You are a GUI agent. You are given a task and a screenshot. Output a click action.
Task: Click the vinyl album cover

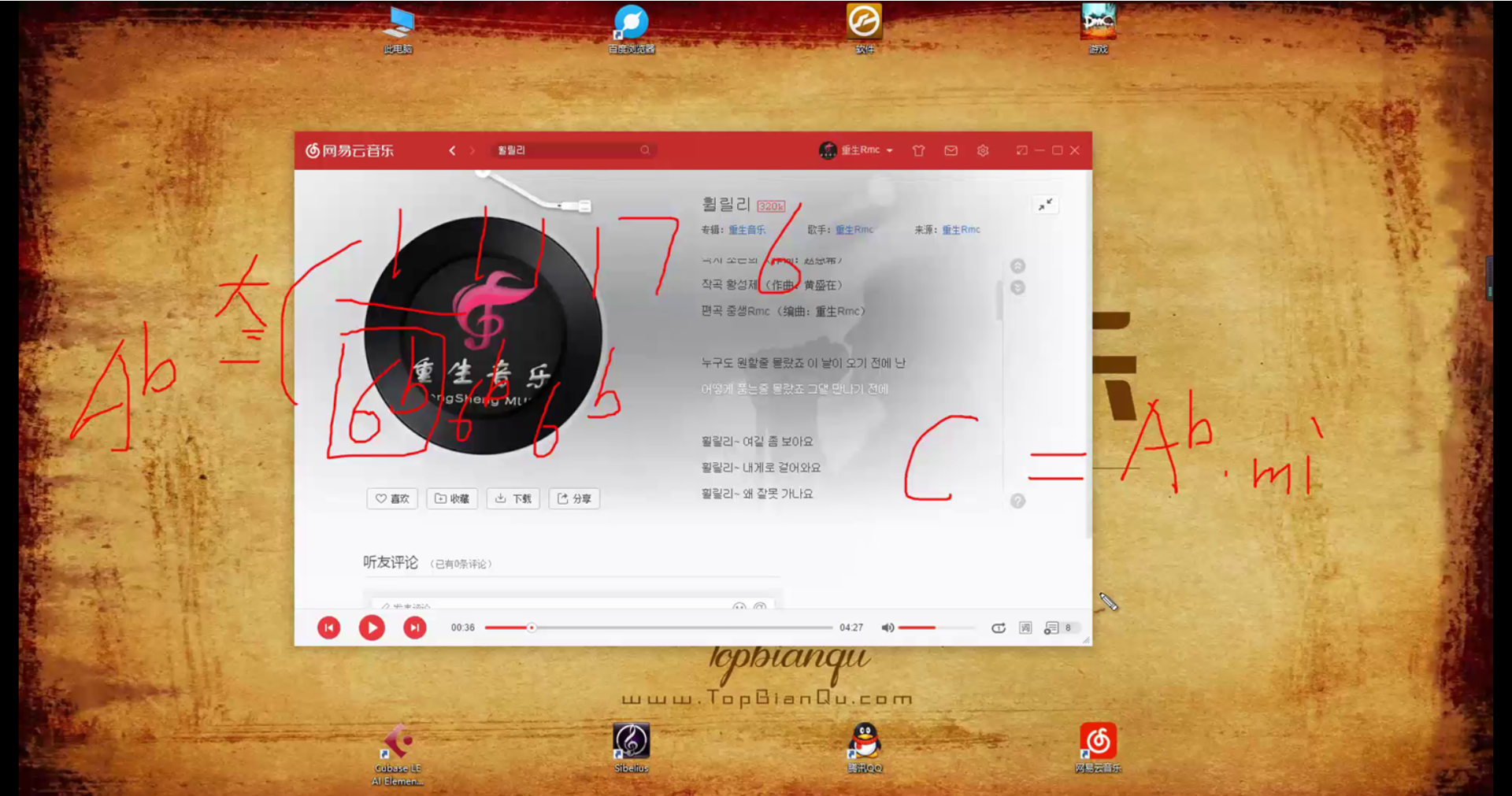pyautogui.click(x=484, y=335)
